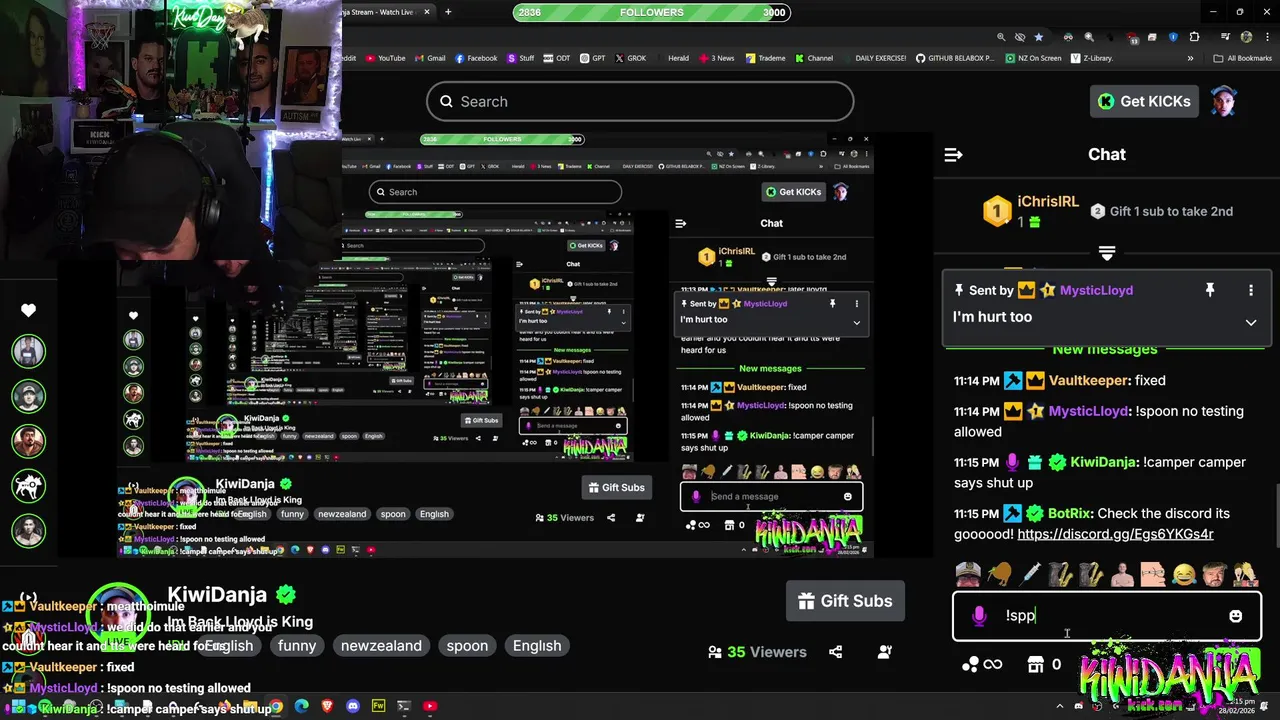1280x720 pixels.
Task: Insert the laughing-crying emoji emote
Action: click(x=1184, y=574)
